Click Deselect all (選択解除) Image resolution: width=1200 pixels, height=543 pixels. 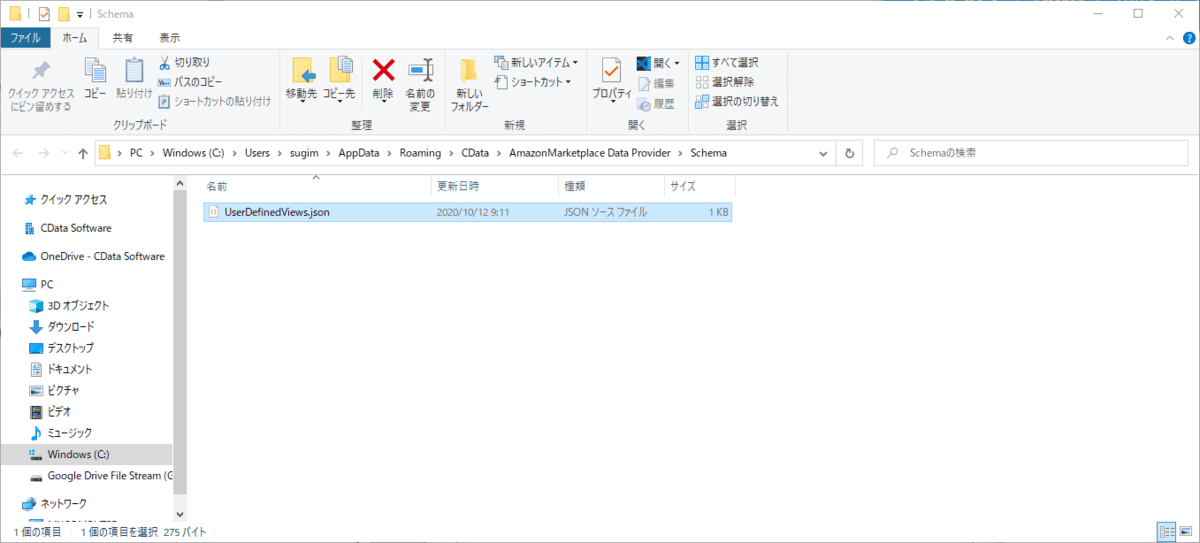725,82
